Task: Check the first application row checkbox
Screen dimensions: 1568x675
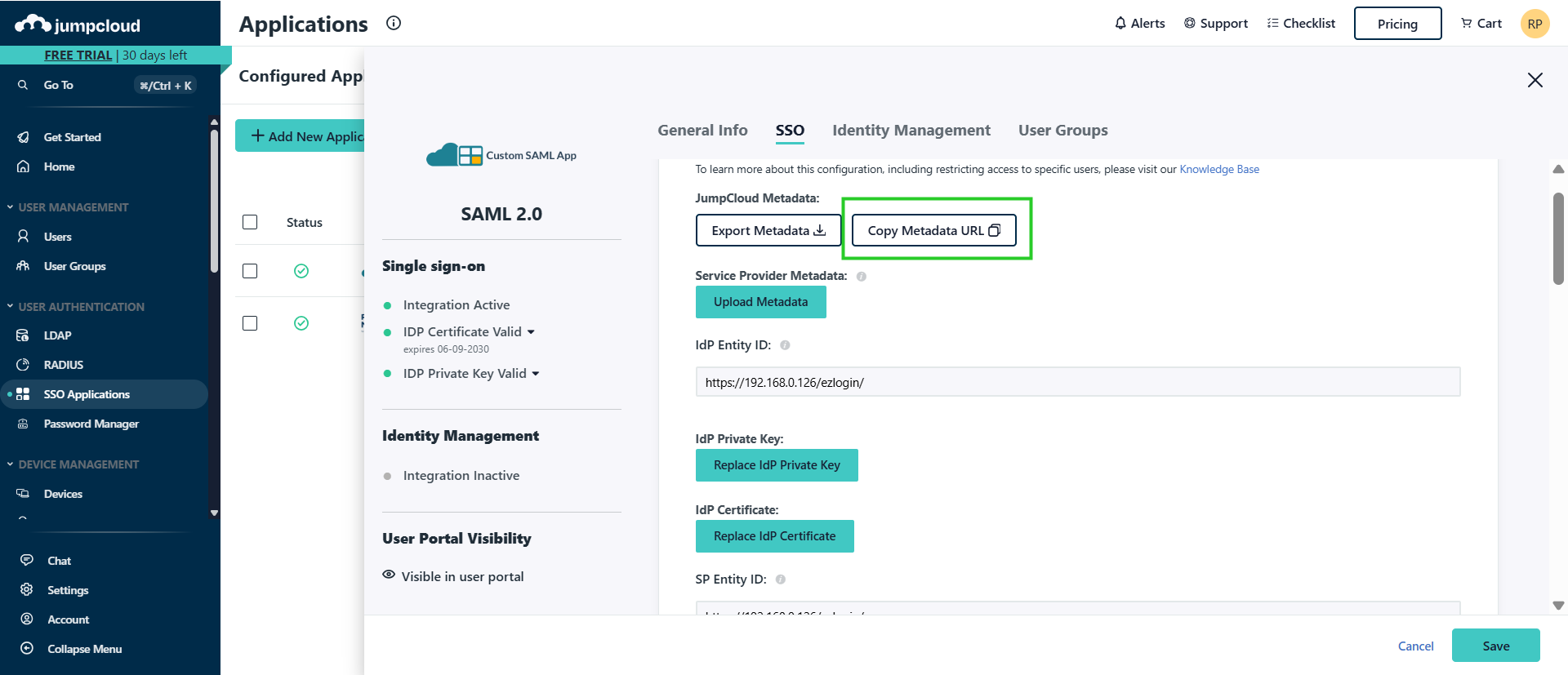Action: (250, 271)
